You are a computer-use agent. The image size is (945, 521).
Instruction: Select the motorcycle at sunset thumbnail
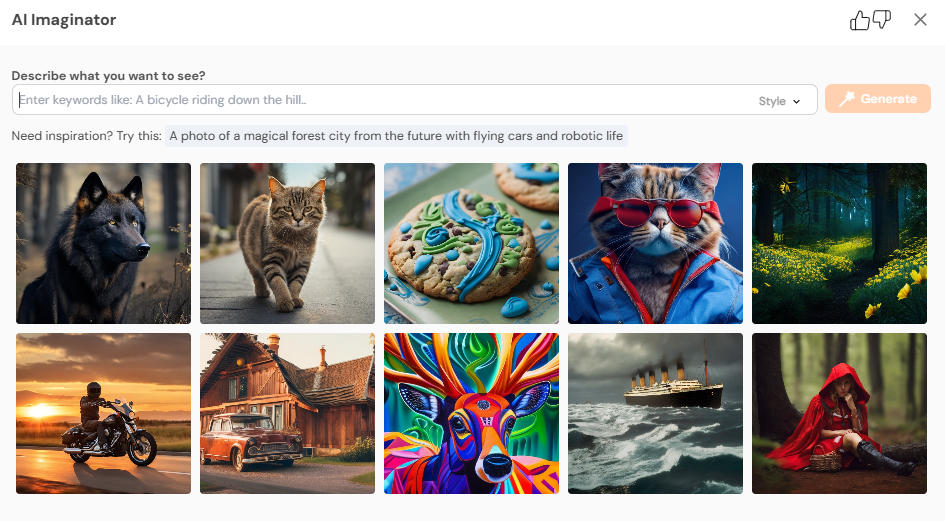[104, 414]
